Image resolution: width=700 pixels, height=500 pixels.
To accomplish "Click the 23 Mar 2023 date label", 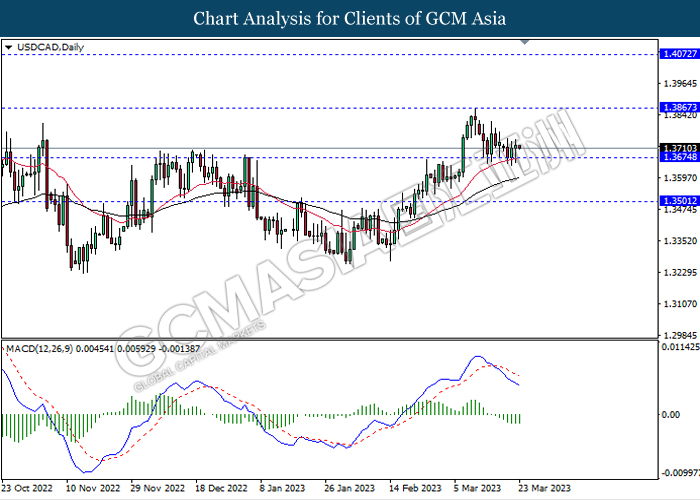I will [544, 488].
